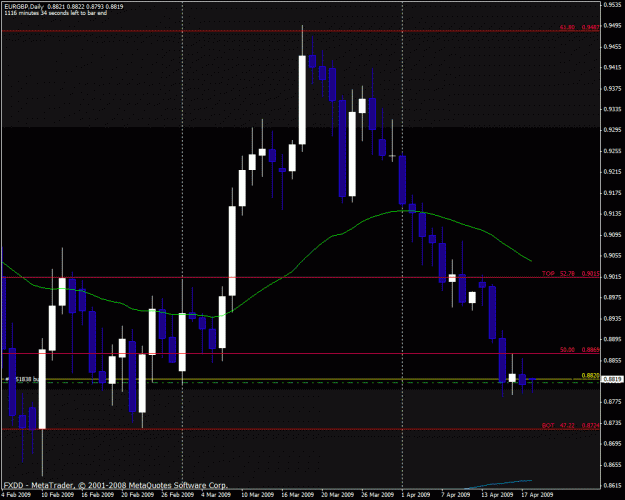This screenshot has width=625, height=500.
Task: Click the 0.9255 price scale value
Action: 613,151
